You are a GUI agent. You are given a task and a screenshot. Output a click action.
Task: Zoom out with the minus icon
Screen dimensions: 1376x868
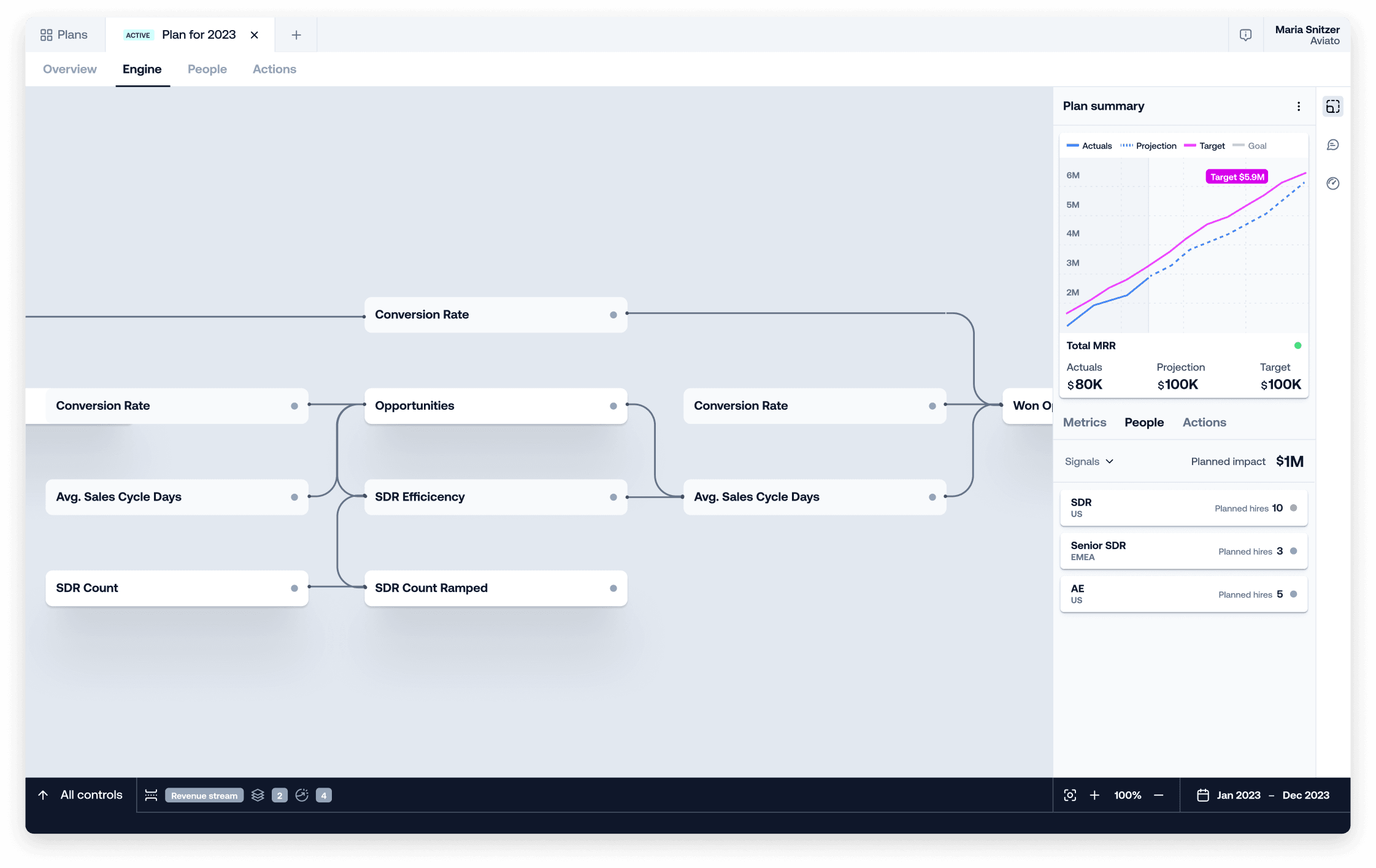(1158, 795)
